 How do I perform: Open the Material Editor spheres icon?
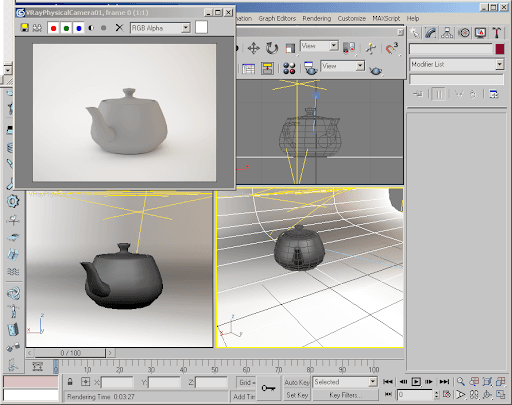tap(289, 68)
